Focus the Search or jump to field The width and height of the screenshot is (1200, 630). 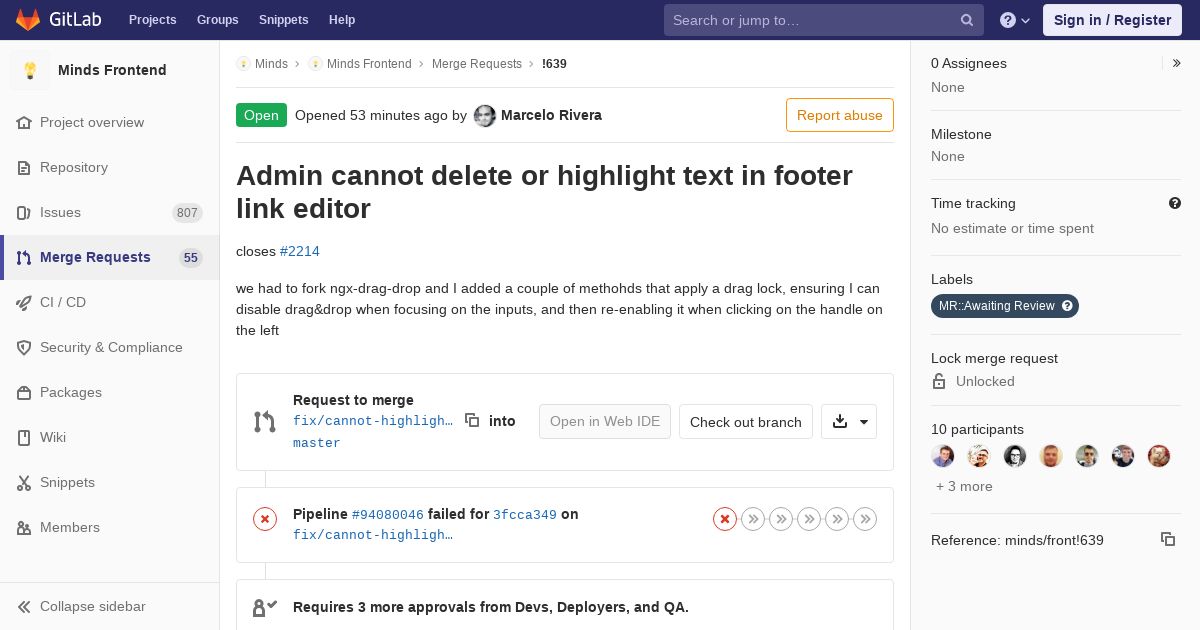click(824, 20)
